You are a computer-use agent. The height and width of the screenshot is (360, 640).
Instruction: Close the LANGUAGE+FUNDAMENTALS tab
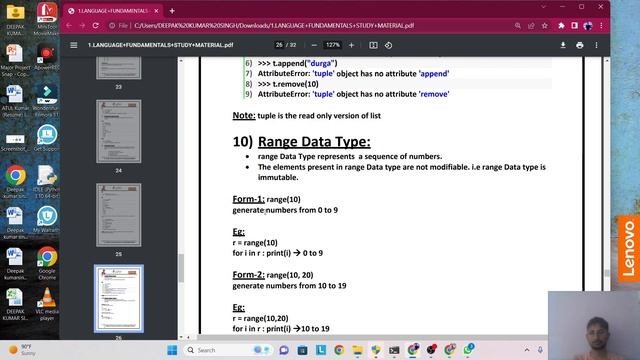click(156, 11)
